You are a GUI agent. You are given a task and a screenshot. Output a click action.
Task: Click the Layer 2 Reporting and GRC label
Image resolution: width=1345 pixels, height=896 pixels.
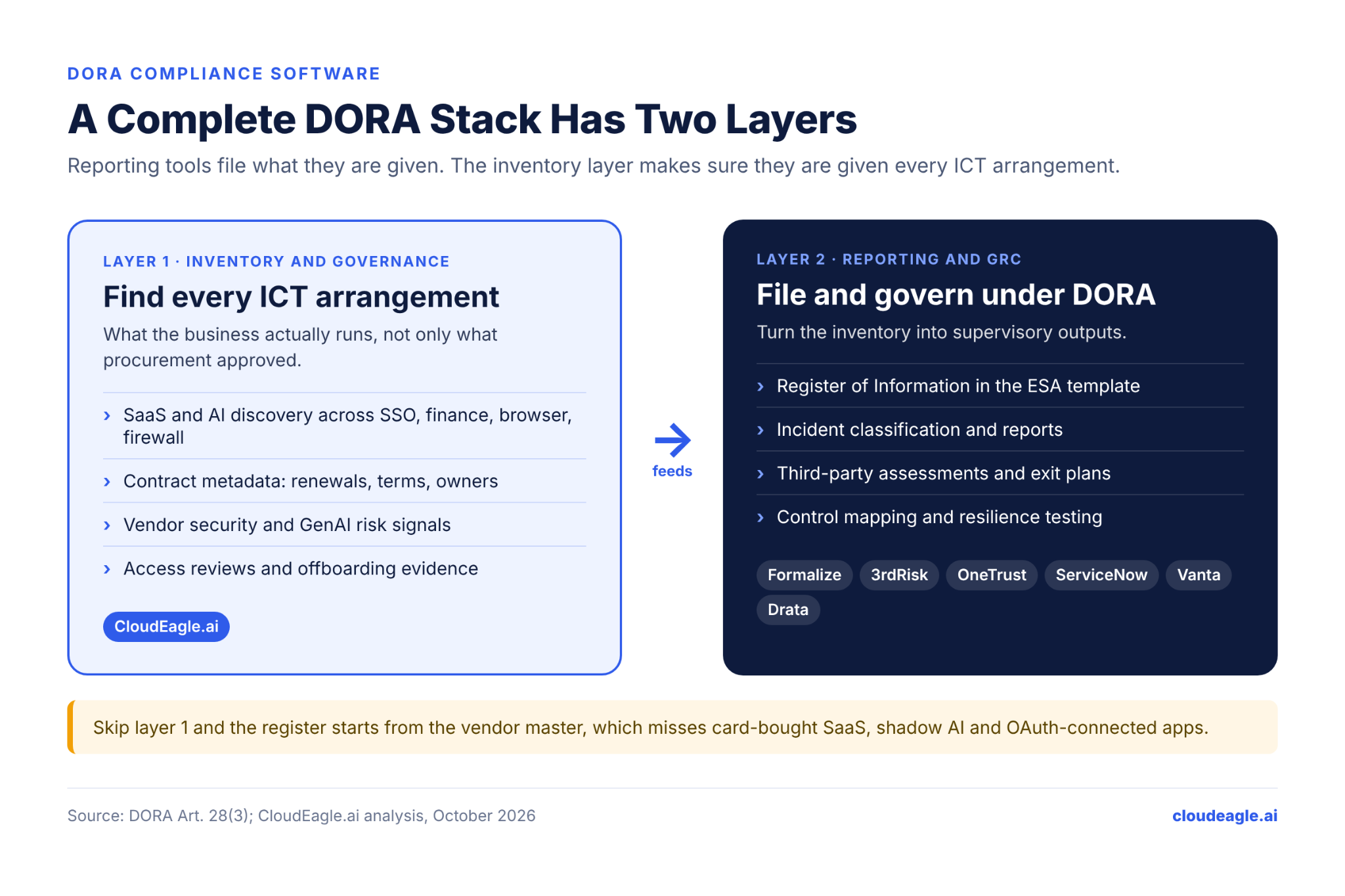[x=889, y=259]
